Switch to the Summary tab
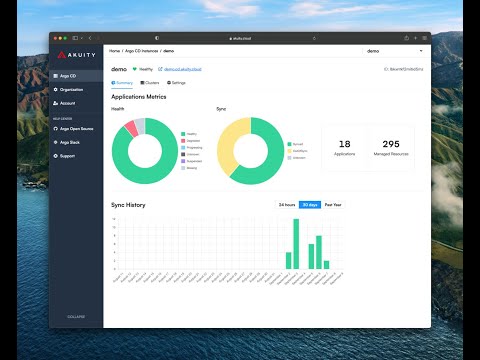The image size is (480, 360). coord(122,83)
